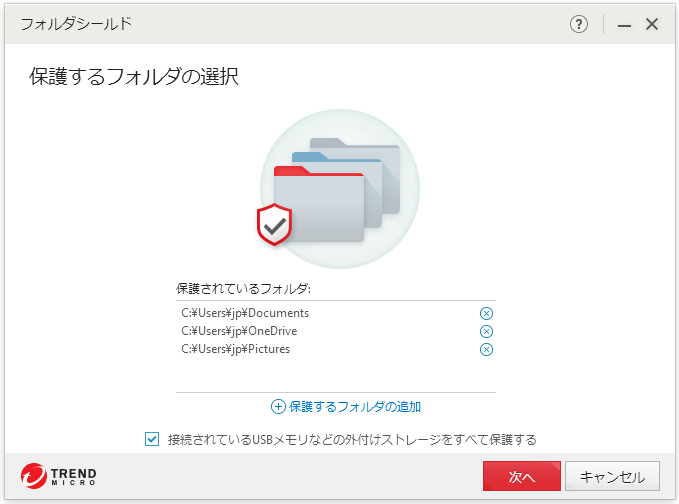Minimize the フォルダシールド window
The image size is (679, 504).
(x=625, y=24)
